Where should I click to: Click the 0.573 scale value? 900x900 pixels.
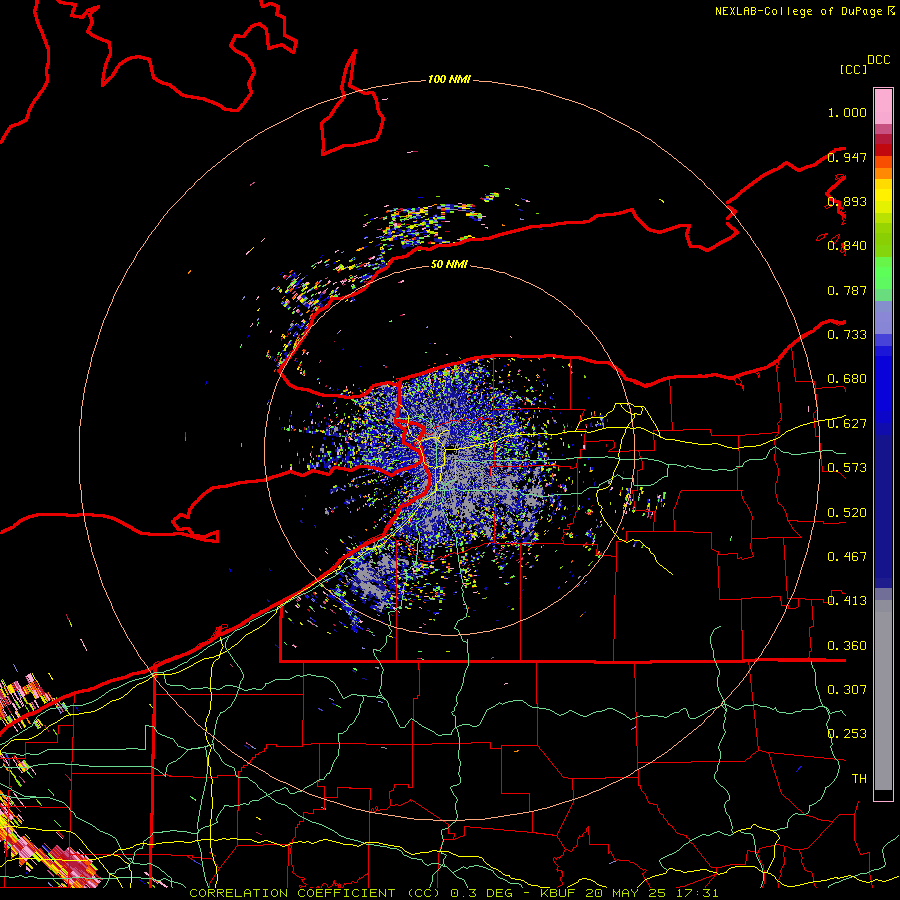(x=847, y=468)
